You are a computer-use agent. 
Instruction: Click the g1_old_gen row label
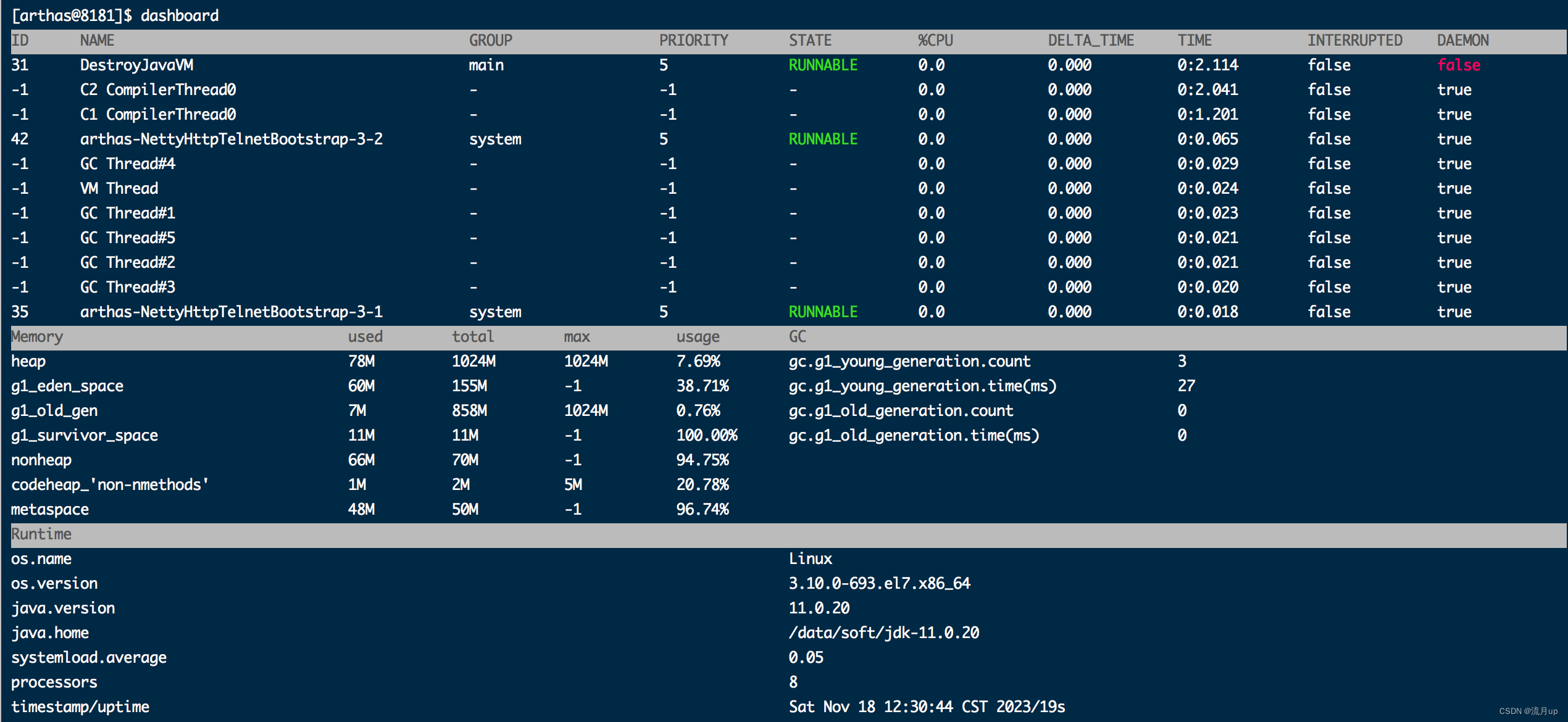coord(54,411)
